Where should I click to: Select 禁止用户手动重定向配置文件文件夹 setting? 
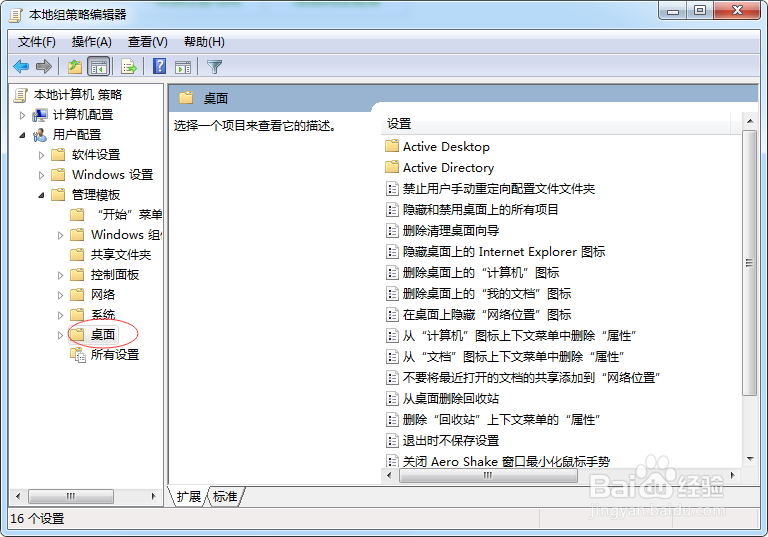click(491, 189)
